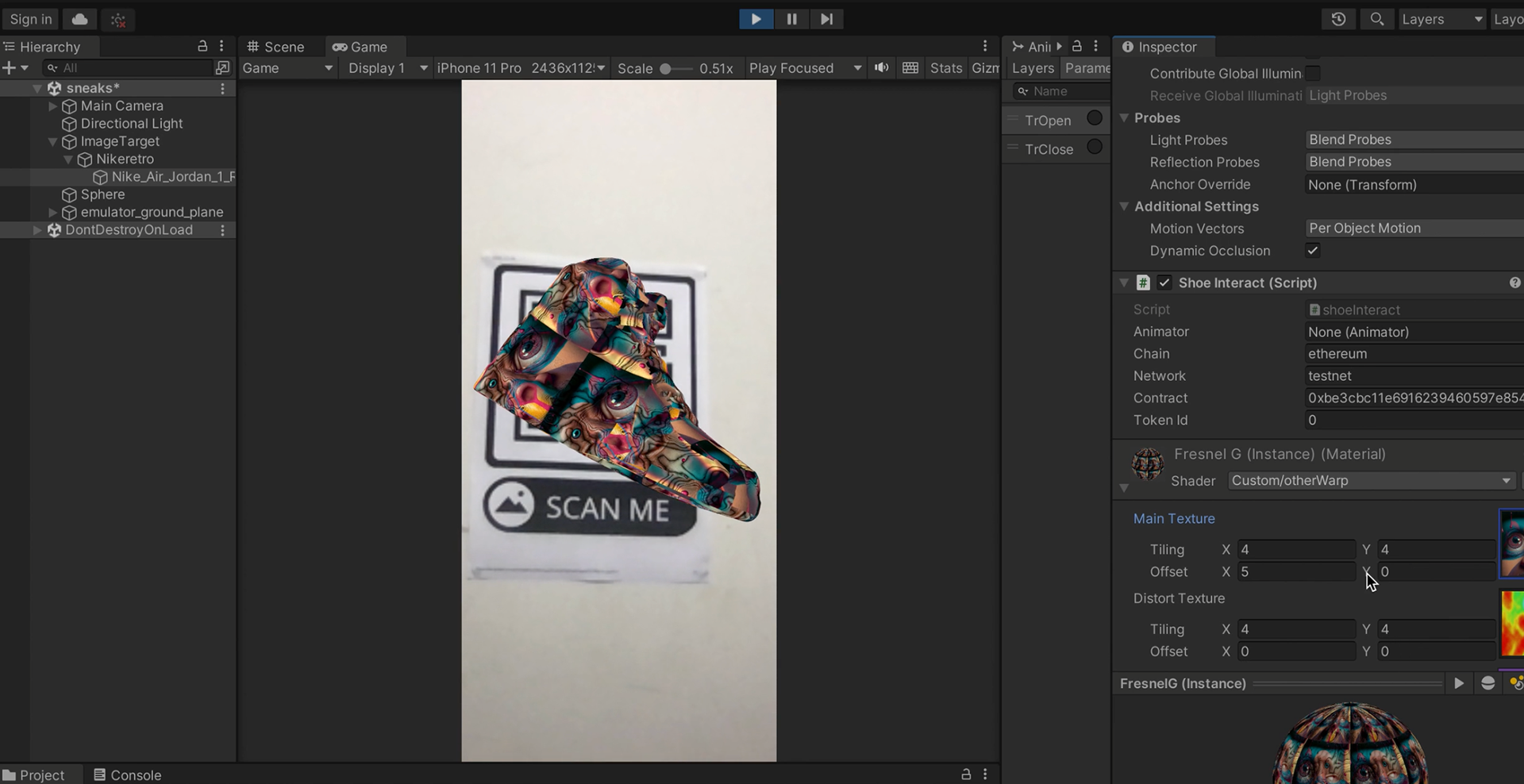This screenshot has height=784, width=1524.
Task: Open Animator panel options menu
Action: tap(1095, 46)
